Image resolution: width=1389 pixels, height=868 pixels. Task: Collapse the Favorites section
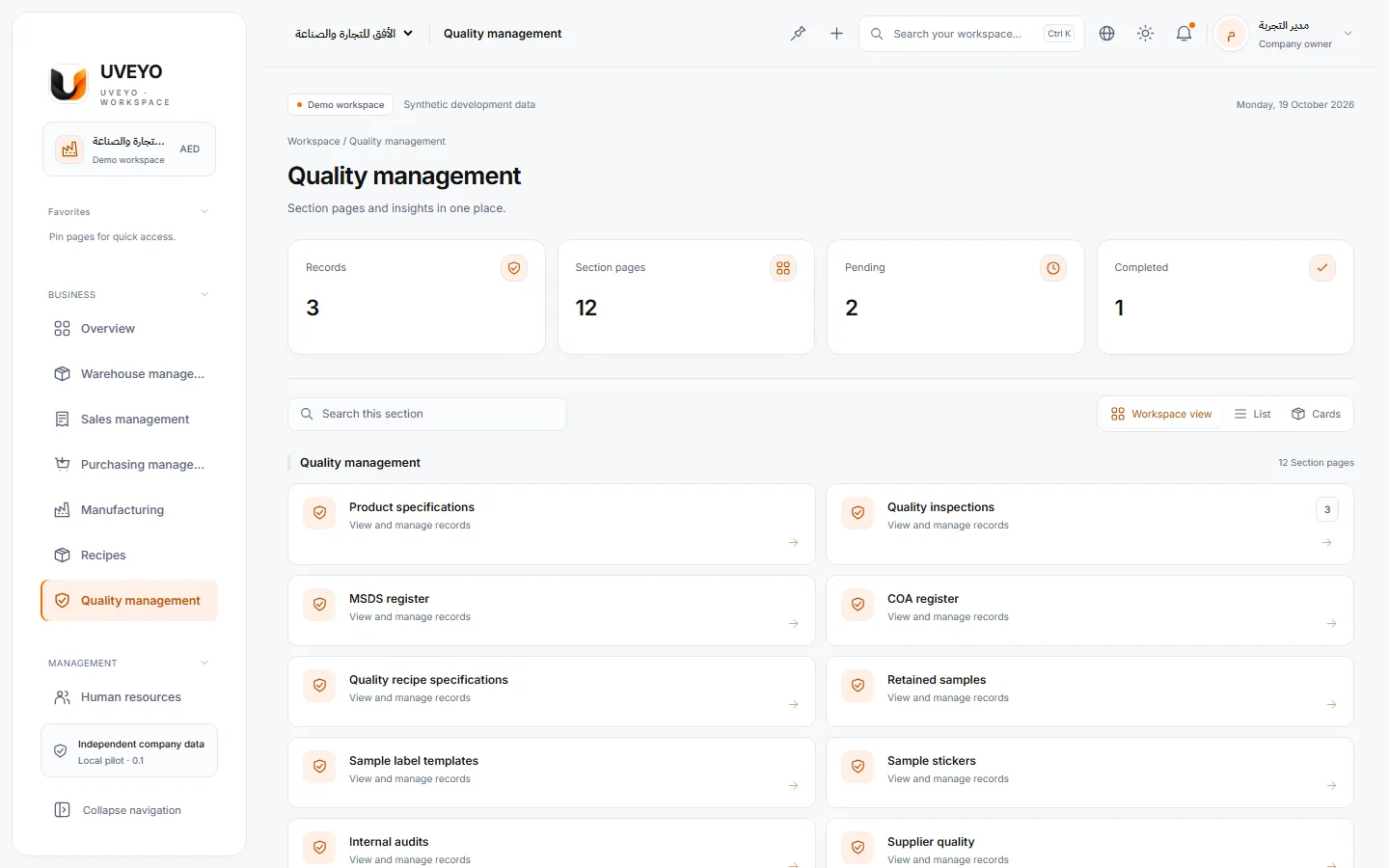coord(204,211)
